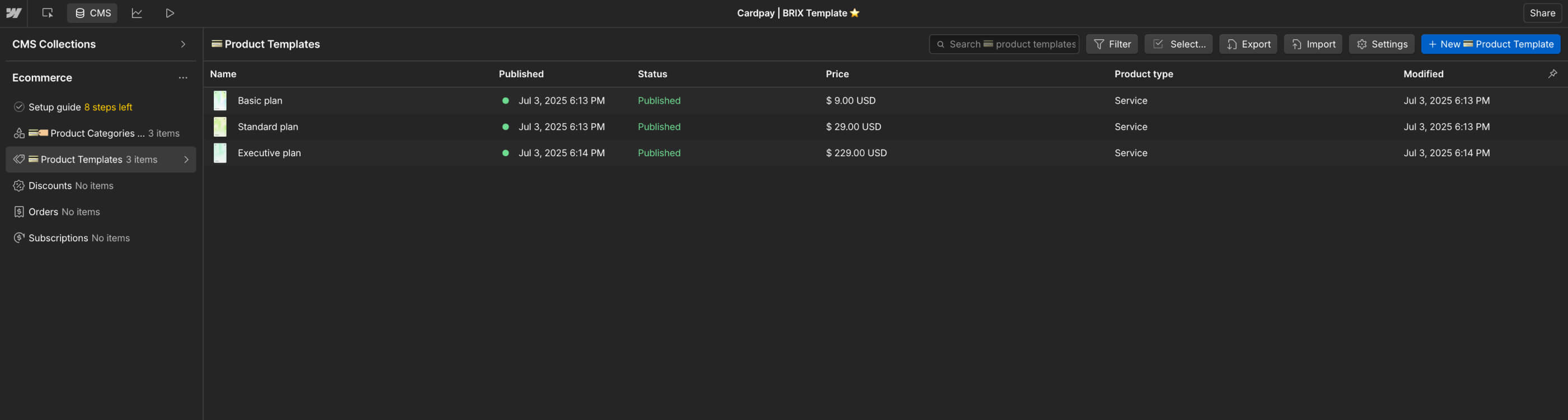Open the Filter button

point(1111,44)
